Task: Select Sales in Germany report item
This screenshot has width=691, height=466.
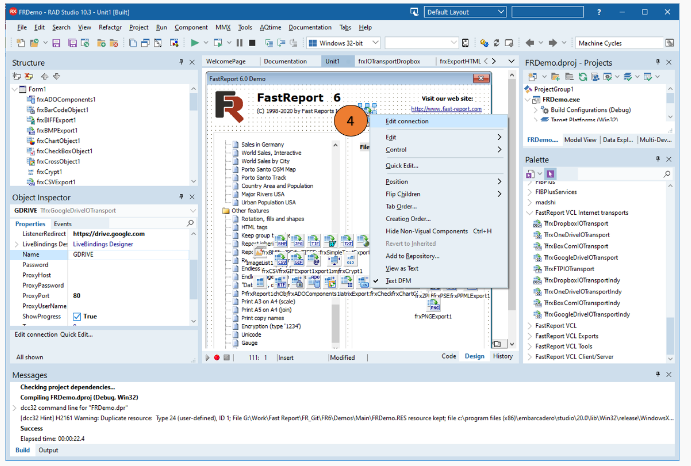Action: (262, 144)
